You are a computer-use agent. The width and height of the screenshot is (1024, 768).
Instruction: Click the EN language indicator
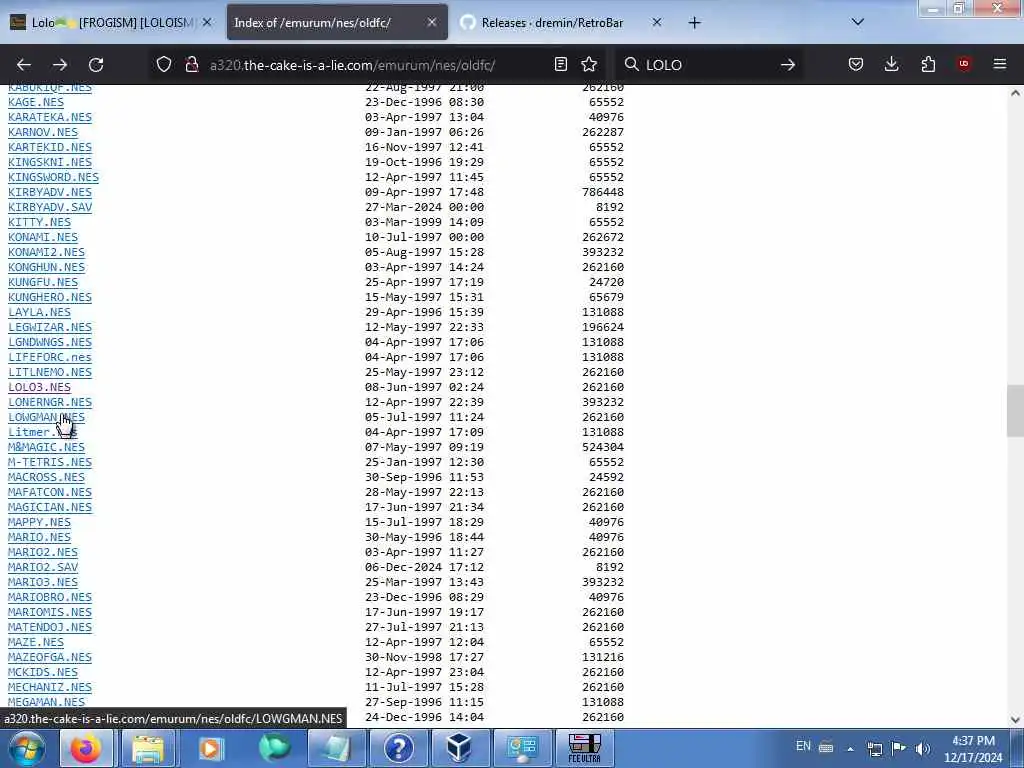click(x=803, y=746)
